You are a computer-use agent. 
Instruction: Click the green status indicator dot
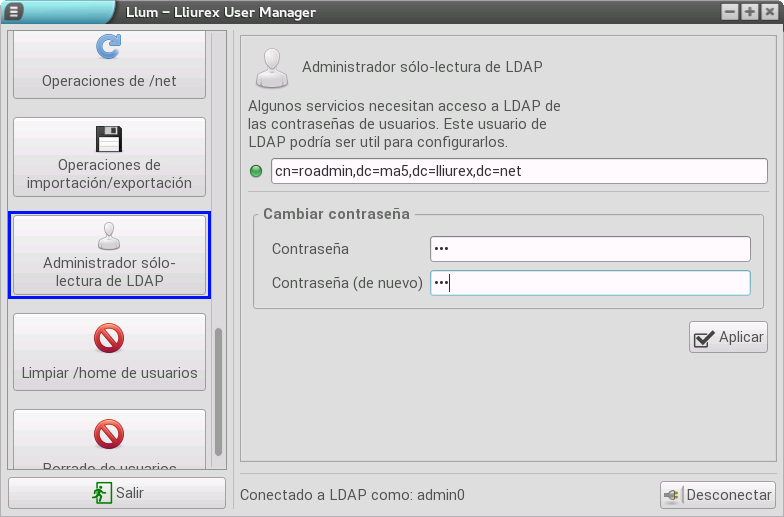coord(257,171)
